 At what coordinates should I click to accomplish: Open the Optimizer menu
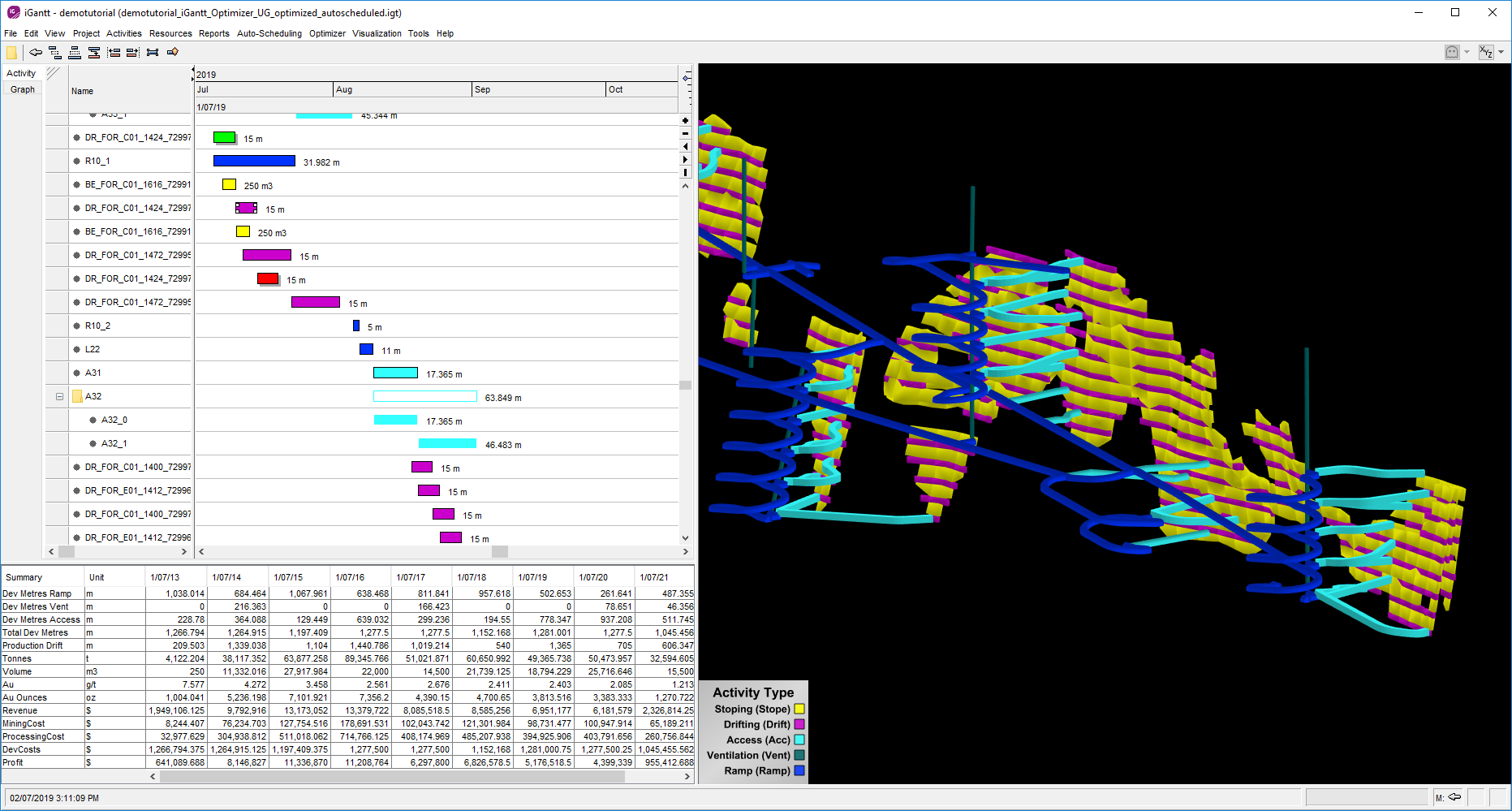(327, 33)
